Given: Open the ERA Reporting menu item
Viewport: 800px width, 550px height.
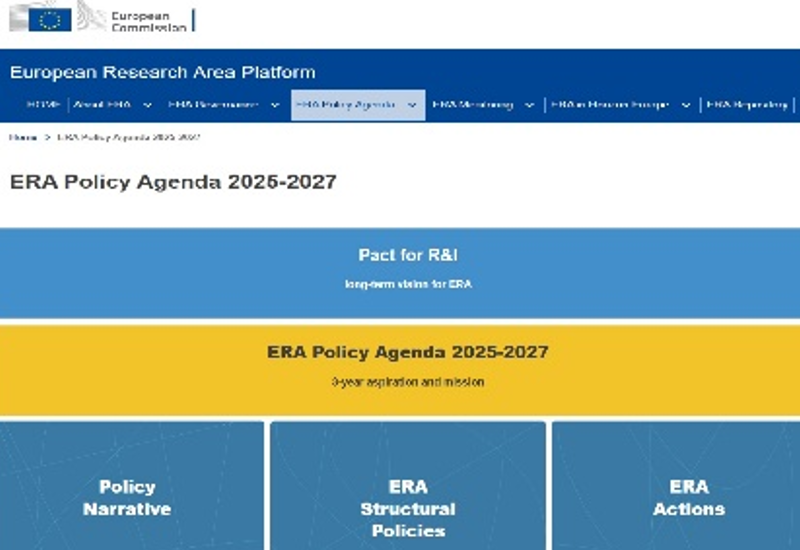Looking at the screenshot, I should [747, 105].
